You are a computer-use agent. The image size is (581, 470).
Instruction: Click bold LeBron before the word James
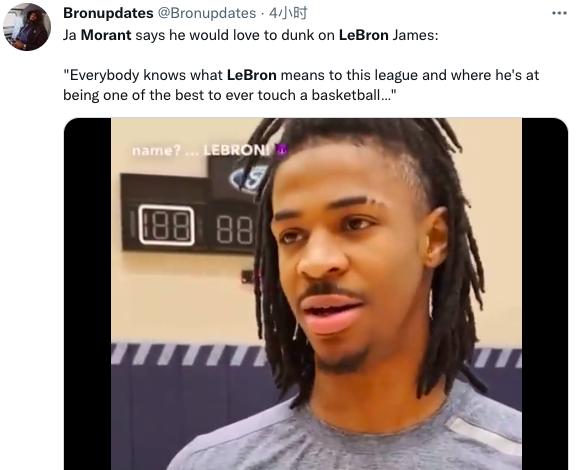click(363, 35)
